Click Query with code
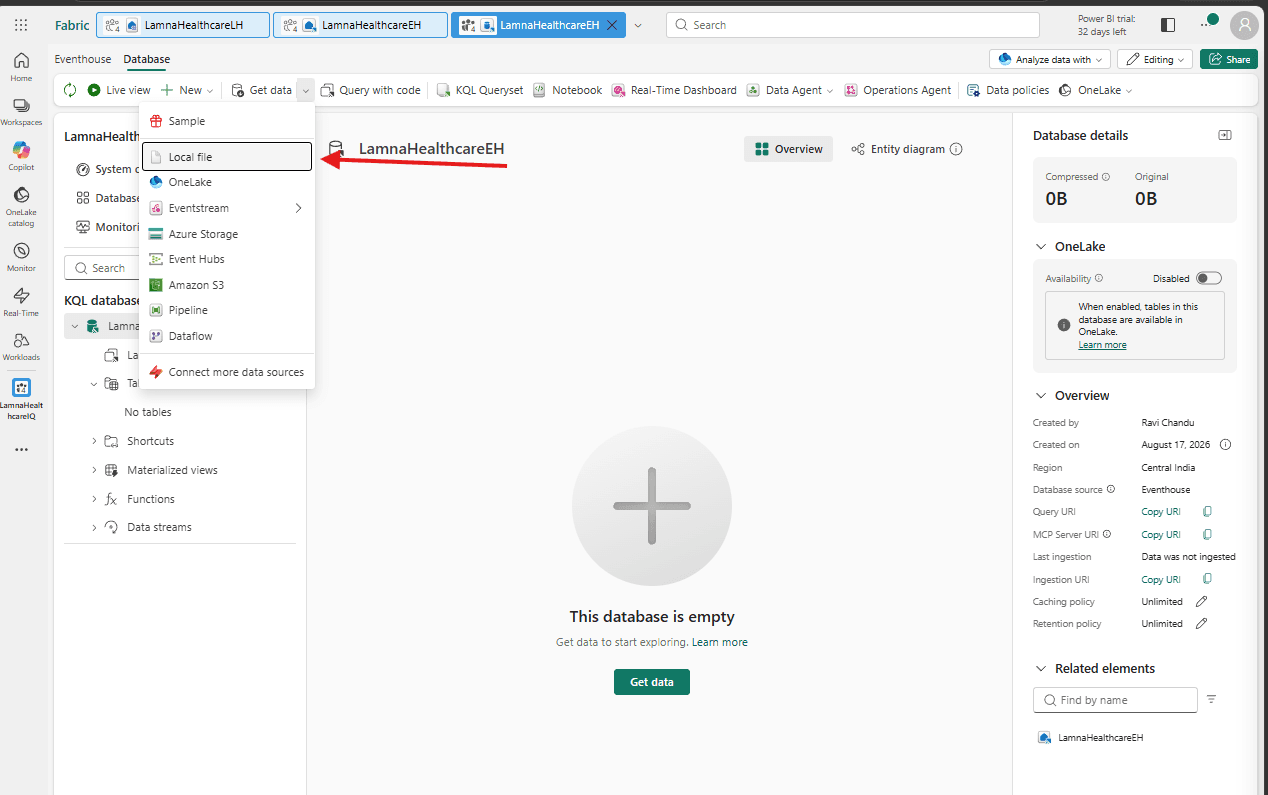 pyautogui.click(x=371, y=90)
